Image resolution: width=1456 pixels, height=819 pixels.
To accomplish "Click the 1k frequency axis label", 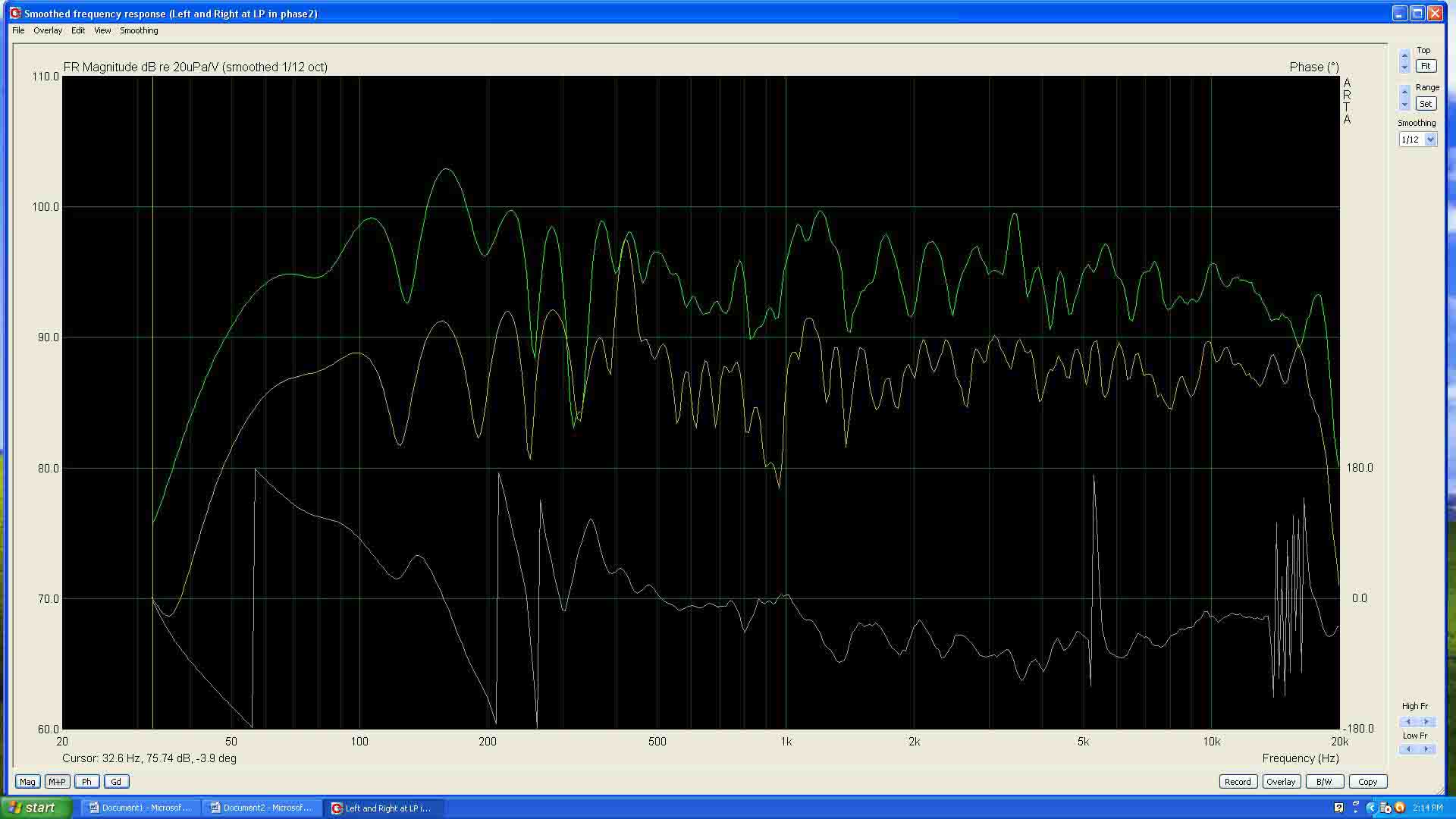I will pyautogui.click(x=786, y=742).
